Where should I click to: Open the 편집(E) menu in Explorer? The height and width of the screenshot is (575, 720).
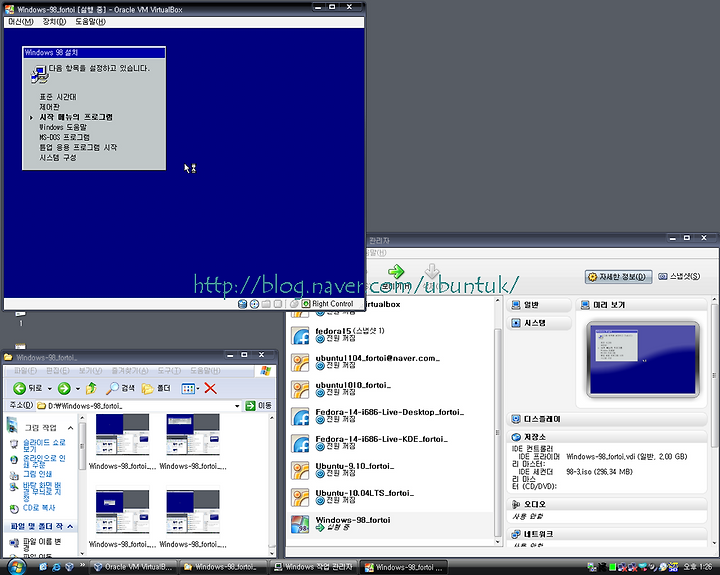tap(57, 370)
